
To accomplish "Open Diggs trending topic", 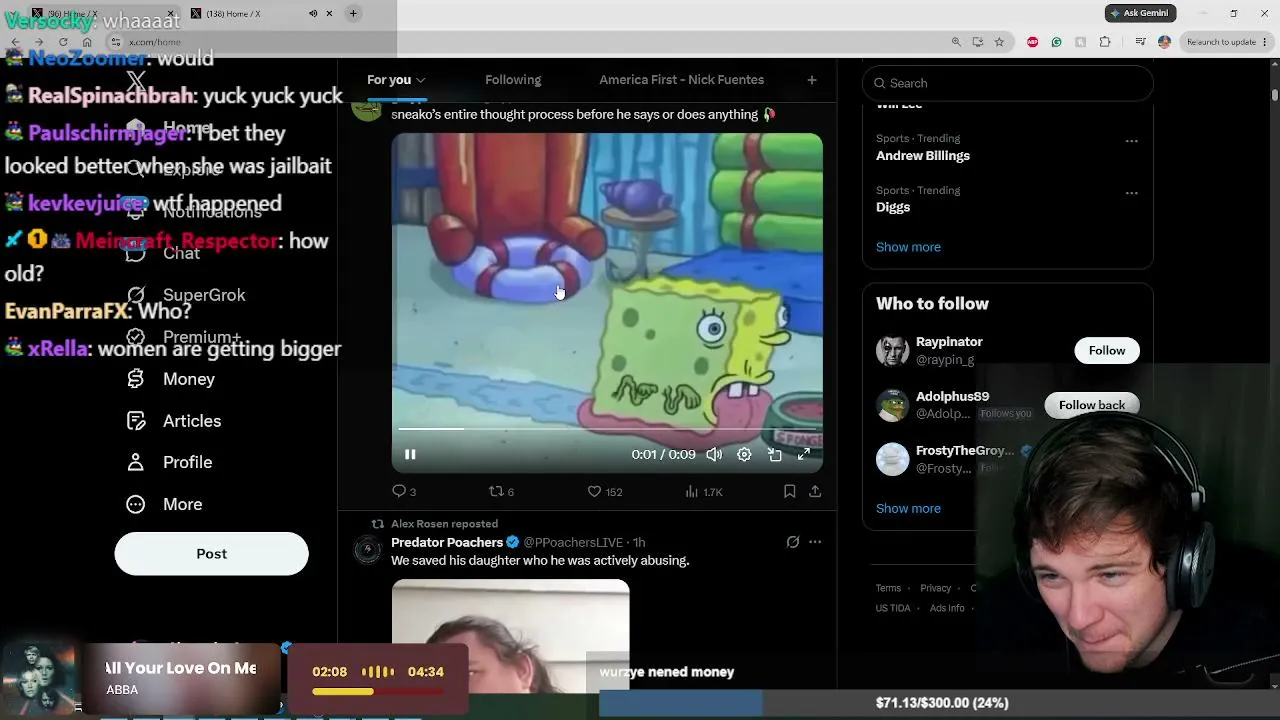I will tap(893, 208).
